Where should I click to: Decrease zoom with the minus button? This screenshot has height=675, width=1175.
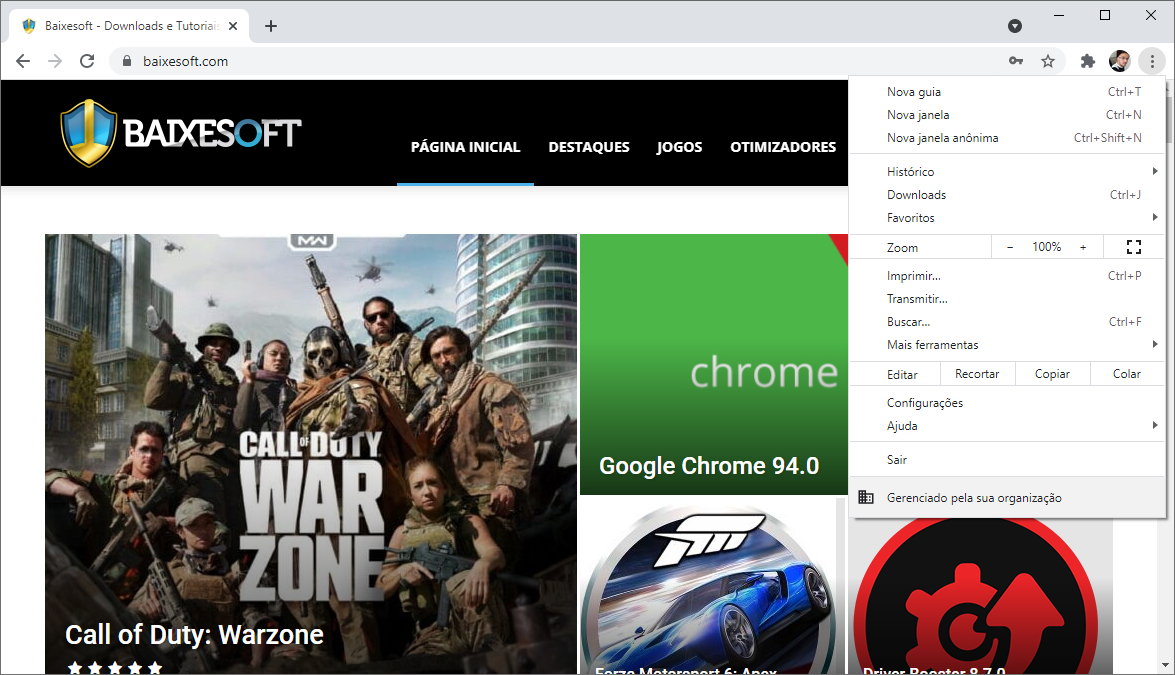point(1010,247)
